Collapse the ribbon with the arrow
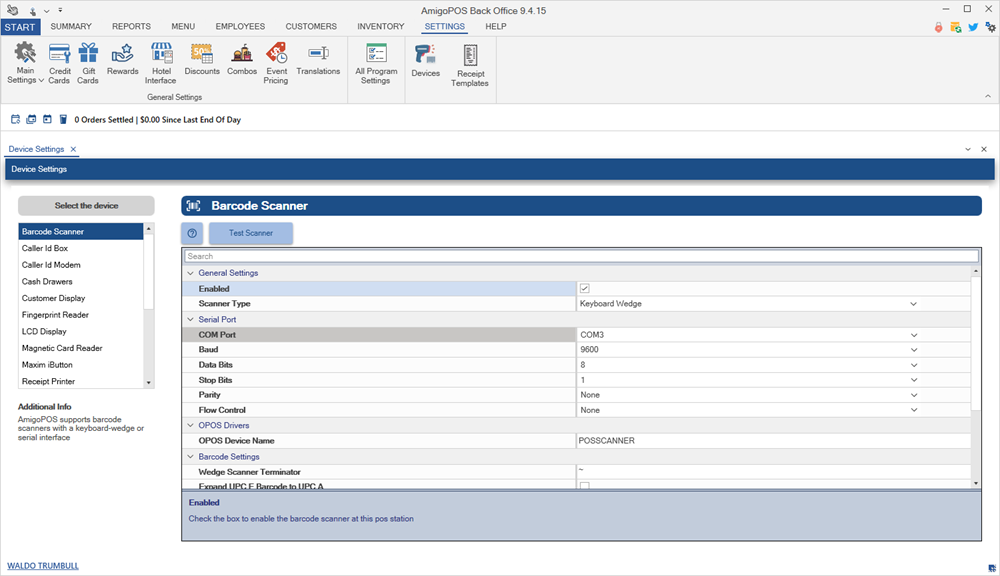1000x576 pixels. pyautogui.click(x=988, y=96)
